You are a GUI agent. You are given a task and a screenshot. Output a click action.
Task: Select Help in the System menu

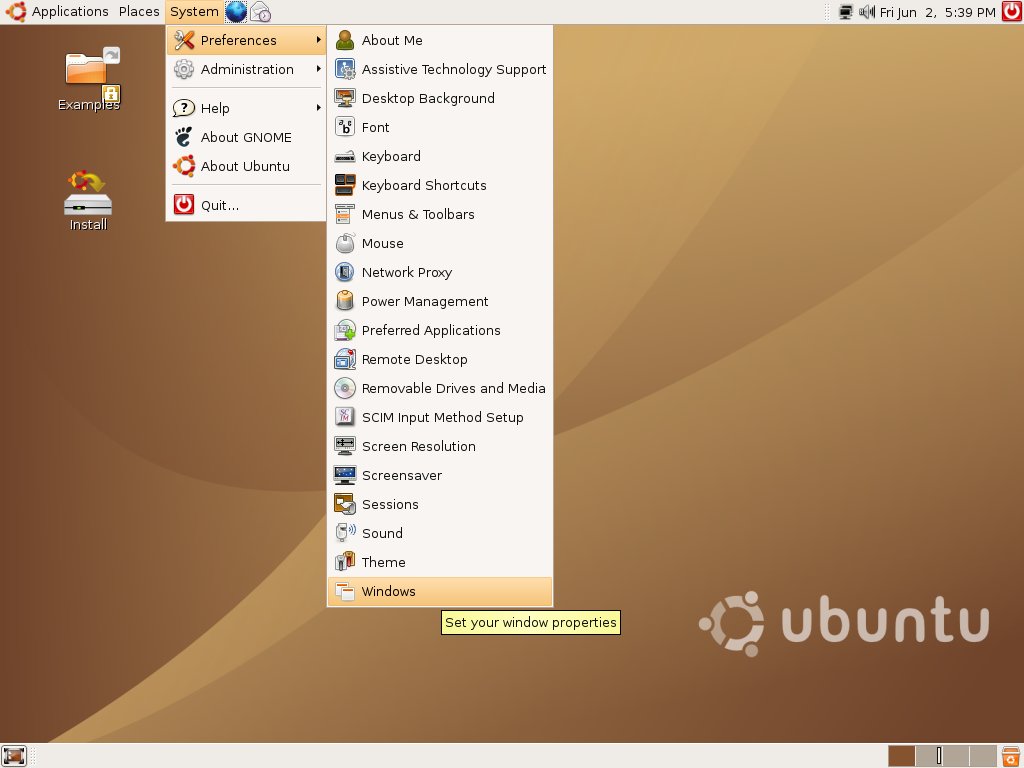(246, 108)
